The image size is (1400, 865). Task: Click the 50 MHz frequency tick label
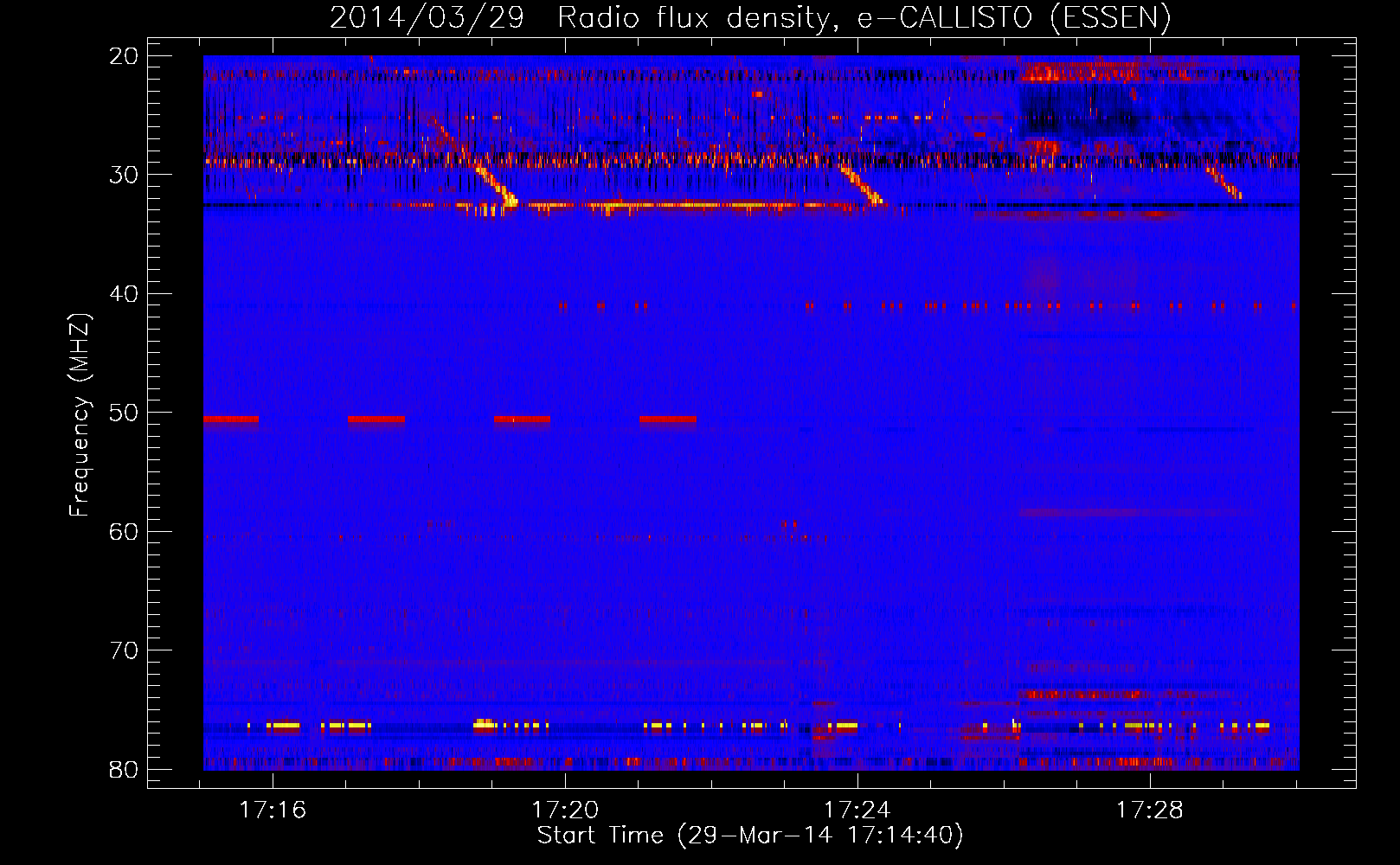pos(125,413)
